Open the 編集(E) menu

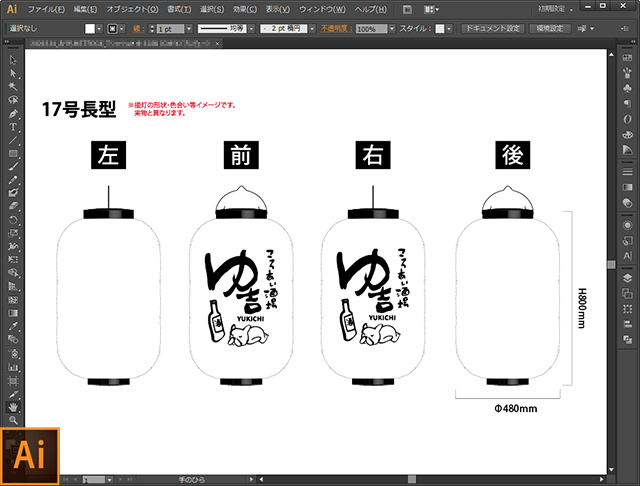(x=85, y=9)
